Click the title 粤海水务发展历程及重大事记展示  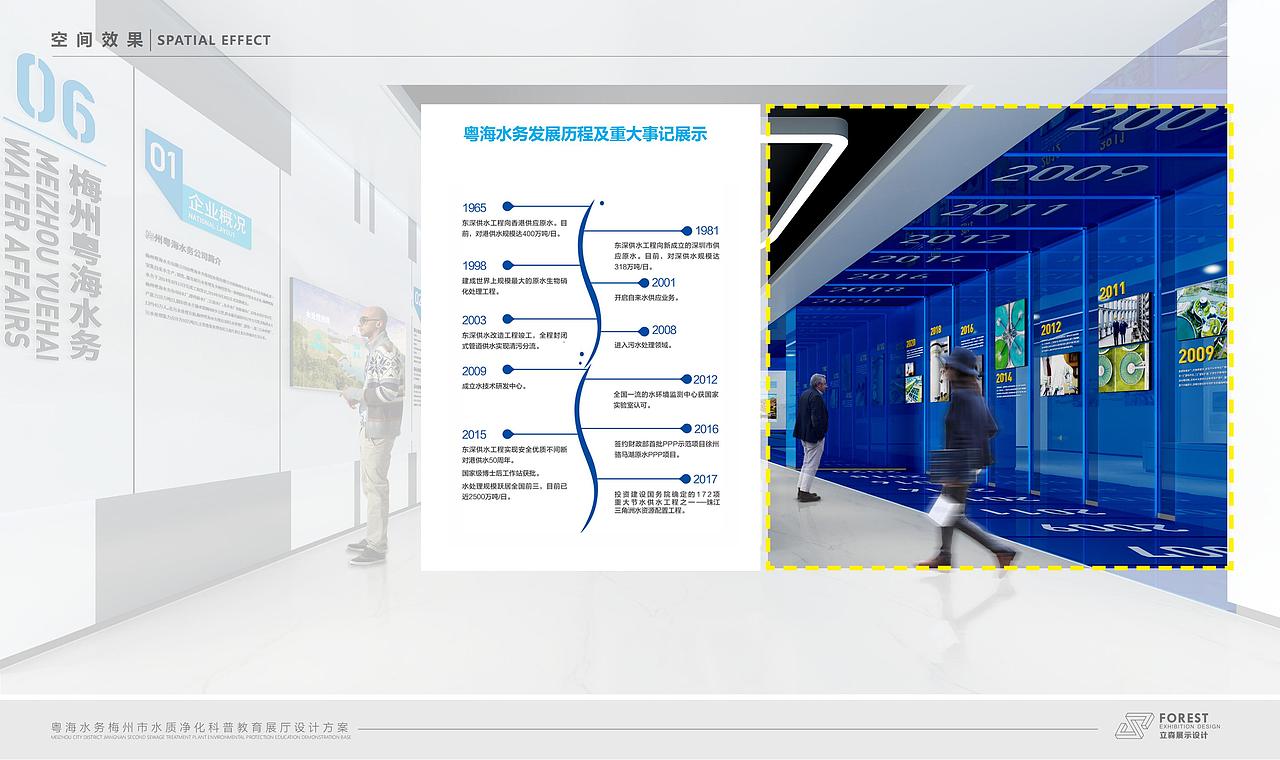pos(586,133)
